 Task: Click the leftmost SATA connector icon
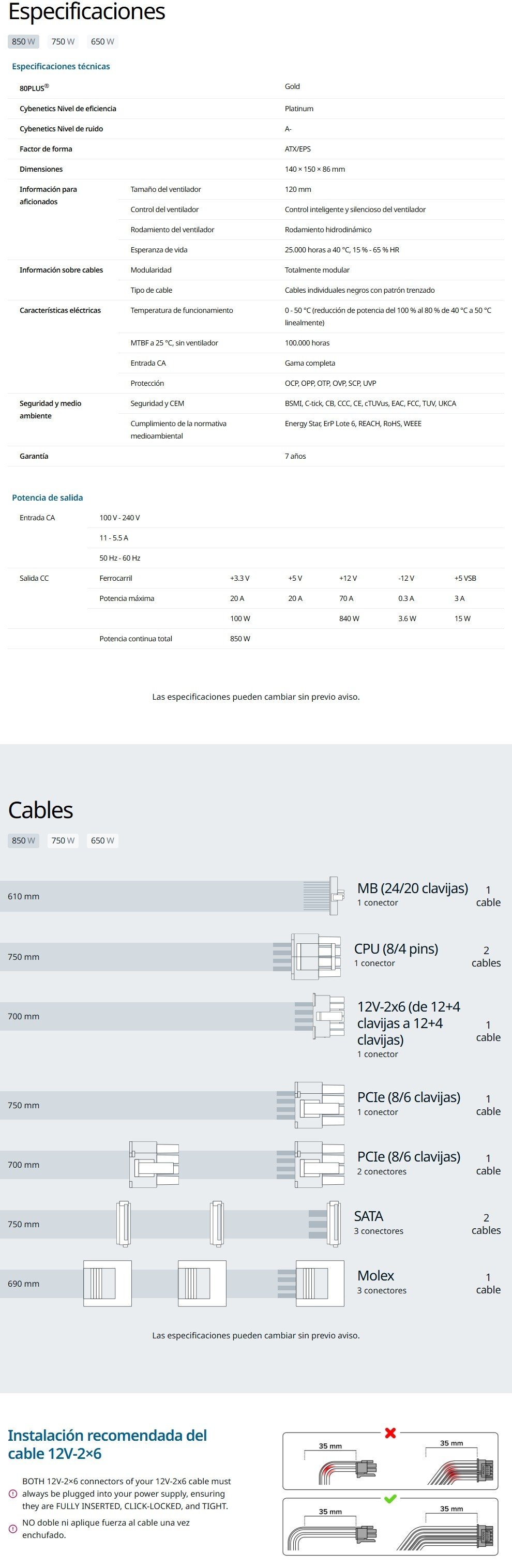coord(124,1224)
